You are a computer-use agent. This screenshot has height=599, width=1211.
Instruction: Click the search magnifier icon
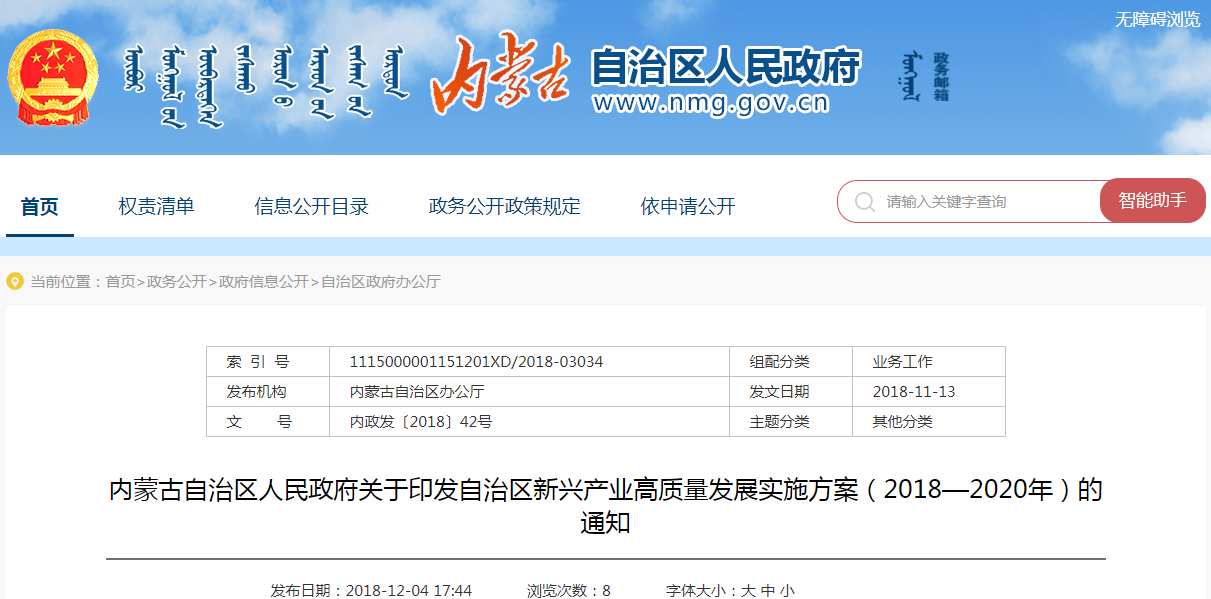(863, 201)
